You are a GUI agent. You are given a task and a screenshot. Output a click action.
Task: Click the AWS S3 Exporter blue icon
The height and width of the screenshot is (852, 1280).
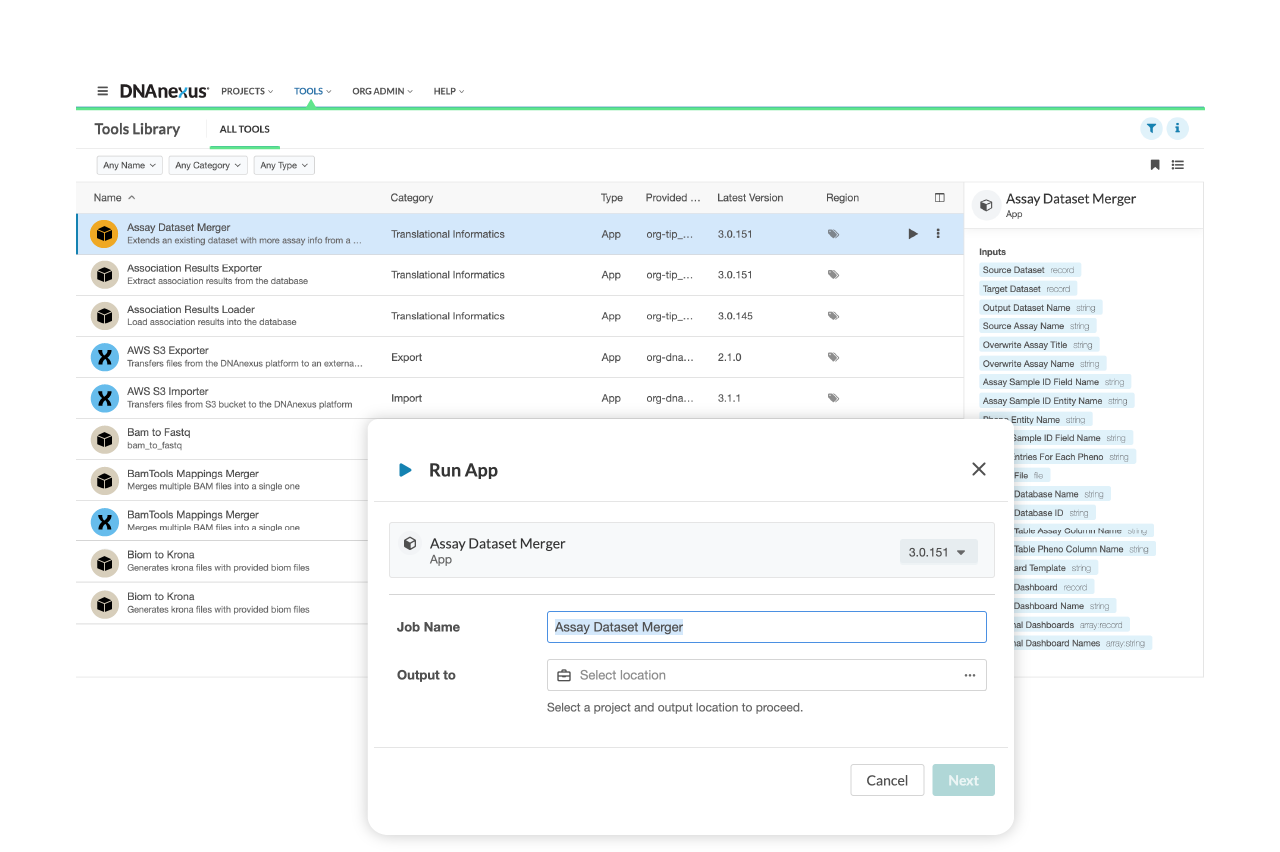pos(105,357)
